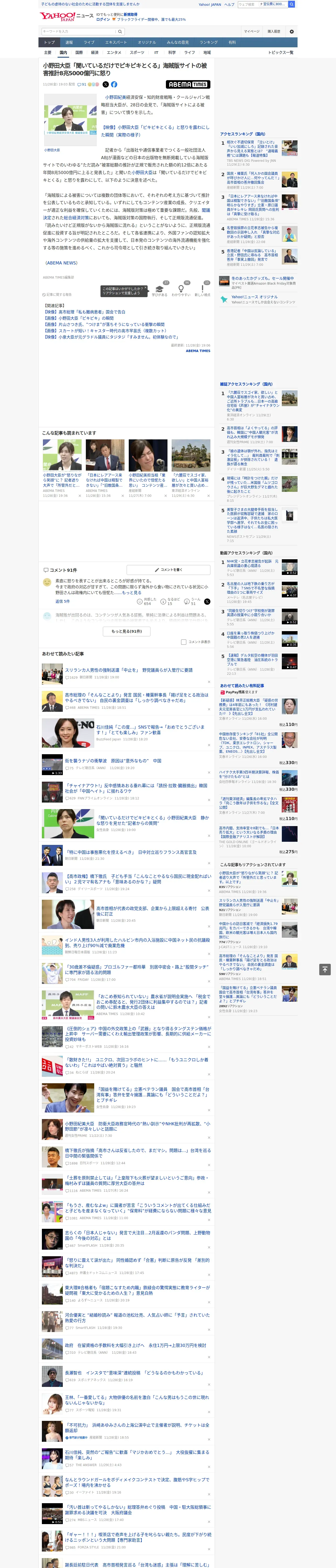Select the 速報 tab in navigation
The width and height of the screenshot is (336, 1568).
click(x=69, y=43)
